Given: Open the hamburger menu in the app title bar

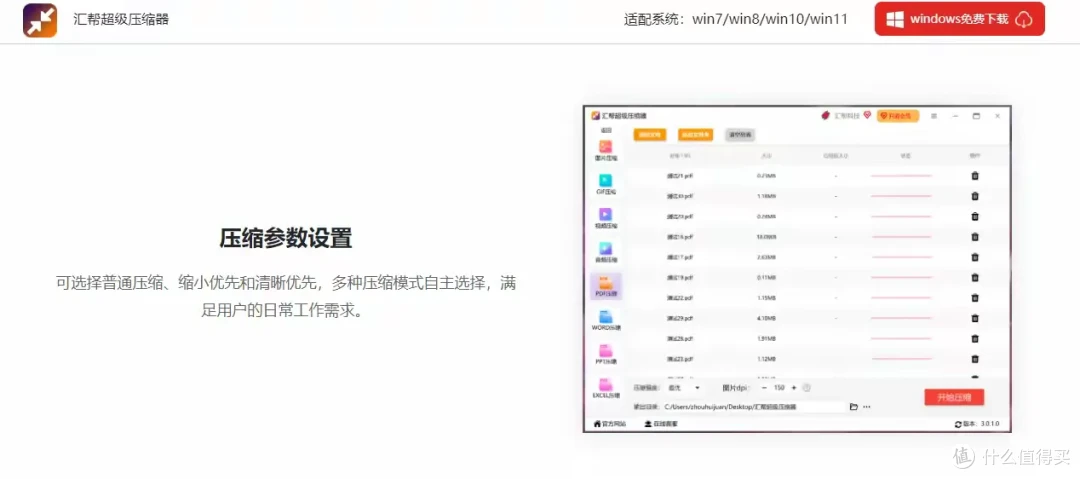Looking at the screenshot, I should (934, 116).
